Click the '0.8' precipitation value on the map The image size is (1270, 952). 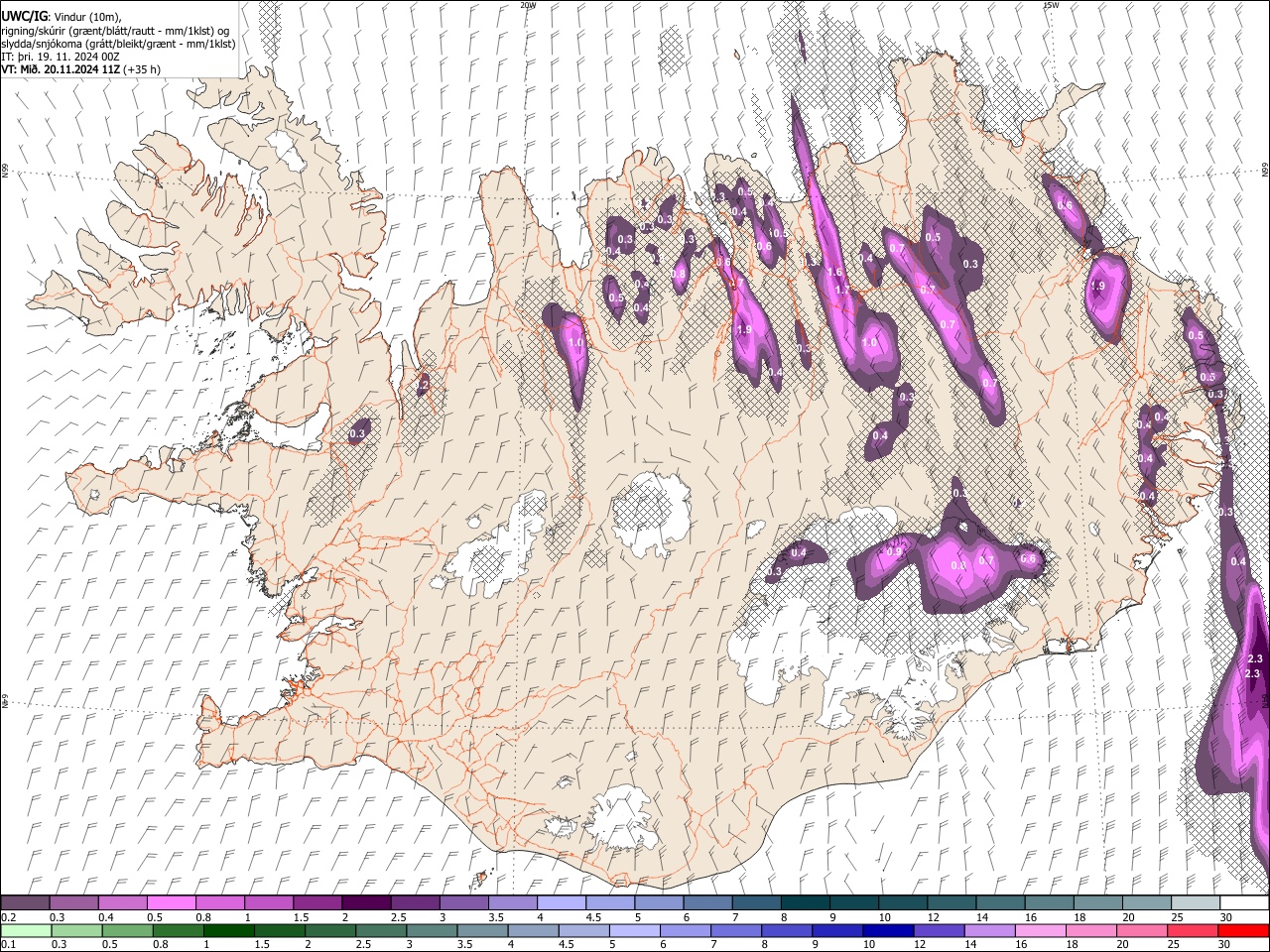click(957, 565)
